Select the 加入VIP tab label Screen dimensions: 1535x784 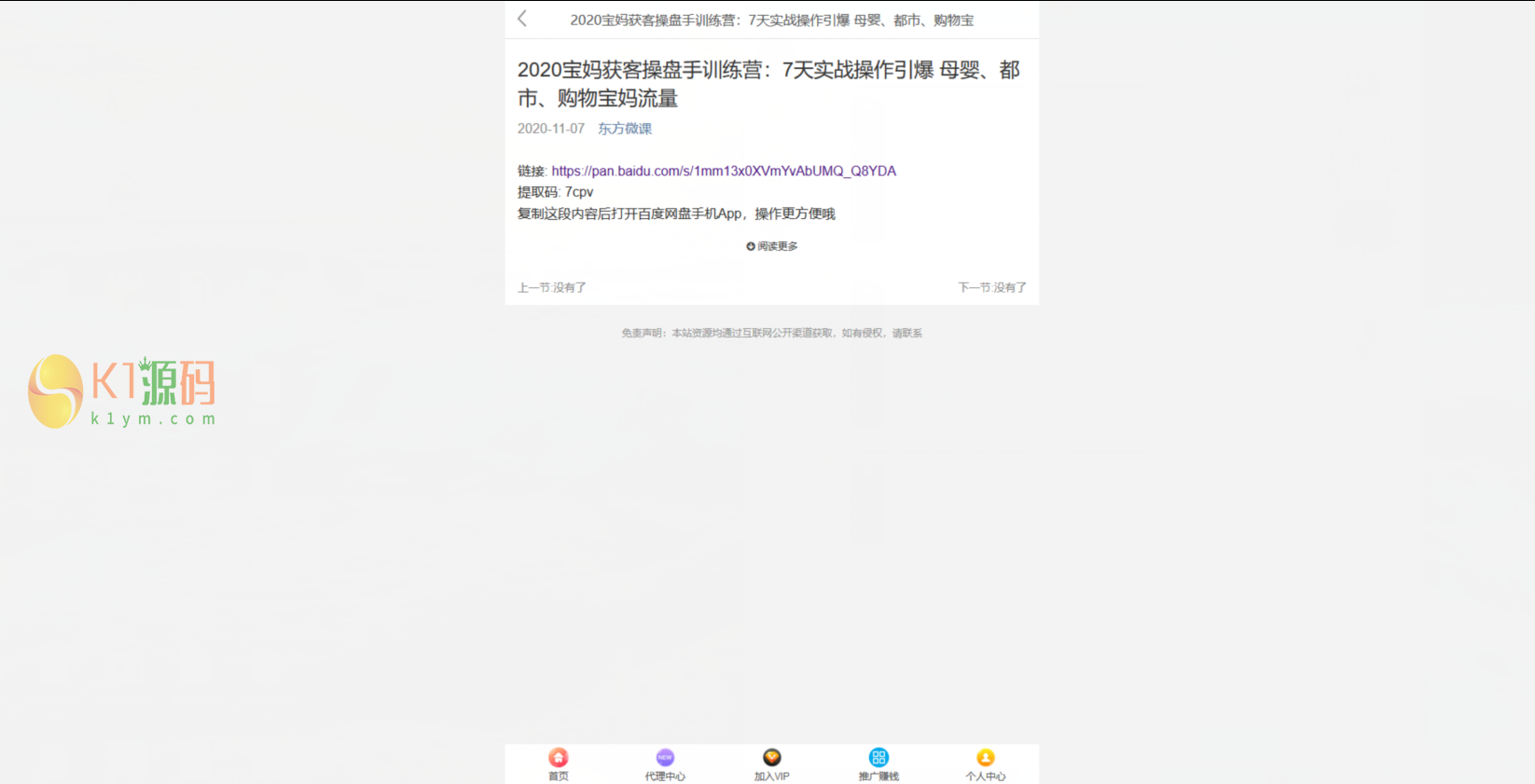(772, 776)
